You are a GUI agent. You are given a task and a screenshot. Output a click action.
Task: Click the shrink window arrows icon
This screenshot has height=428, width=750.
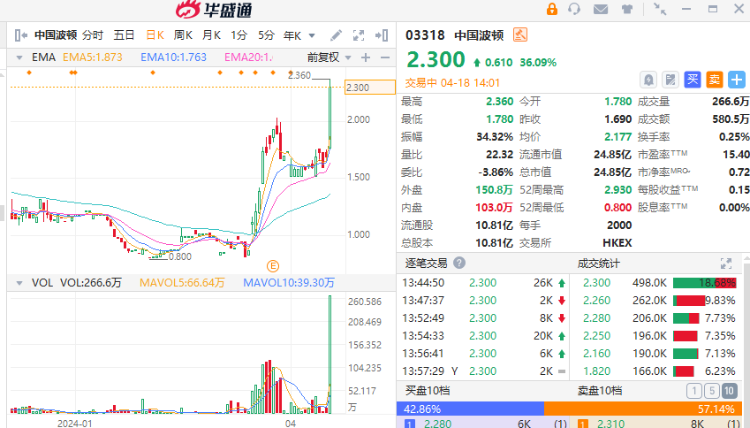660,9
